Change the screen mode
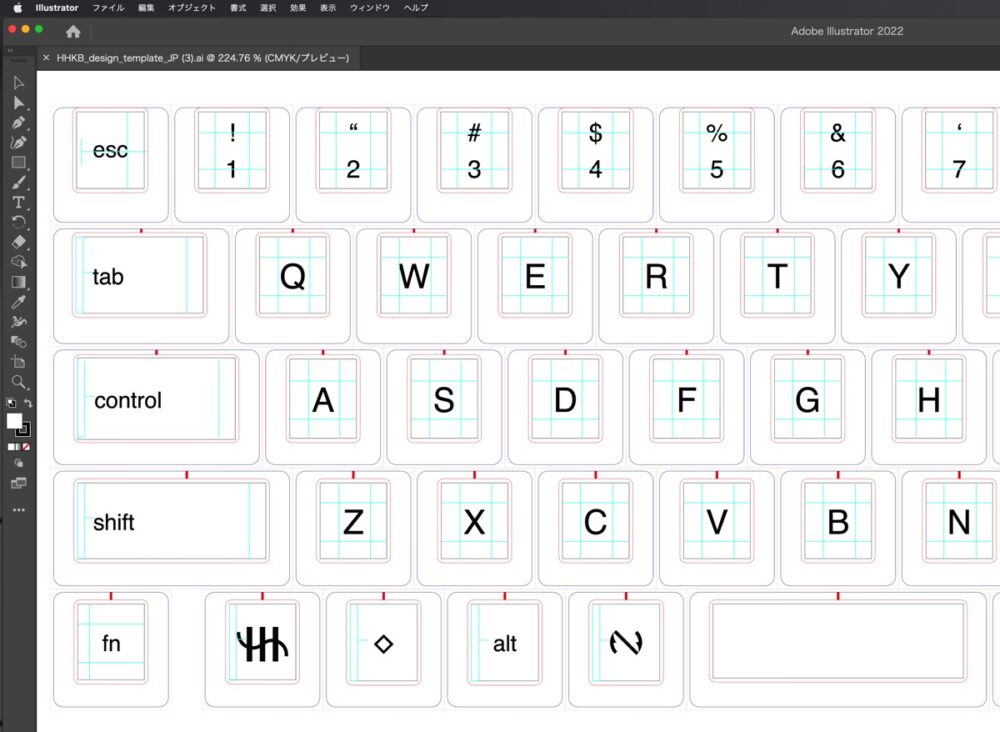This screenshot has height=732, width=1000. (x=18, y=483)
